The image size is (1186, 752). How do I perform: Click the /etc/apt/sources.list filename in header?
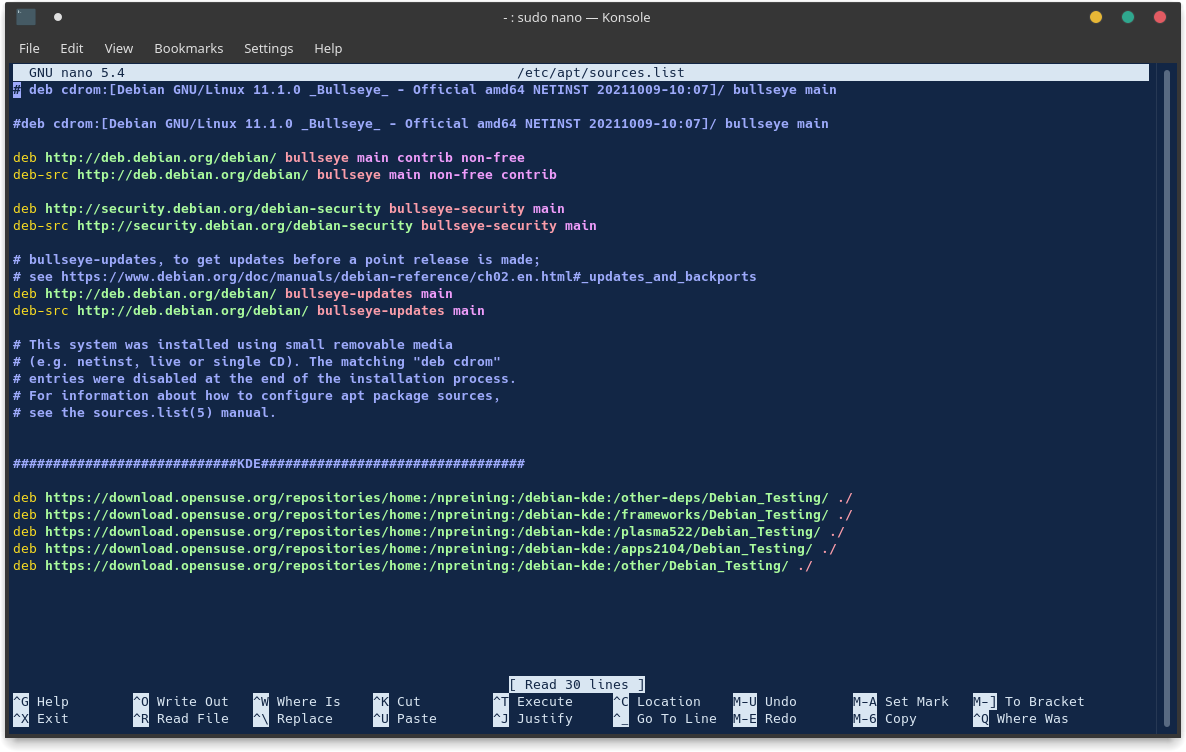[601, 73]
